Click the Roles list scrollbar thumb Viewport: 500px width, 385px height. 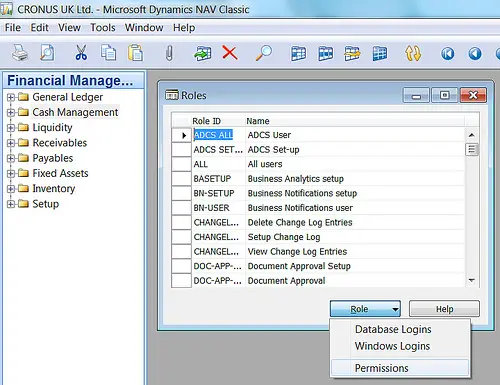pos(472,149)
